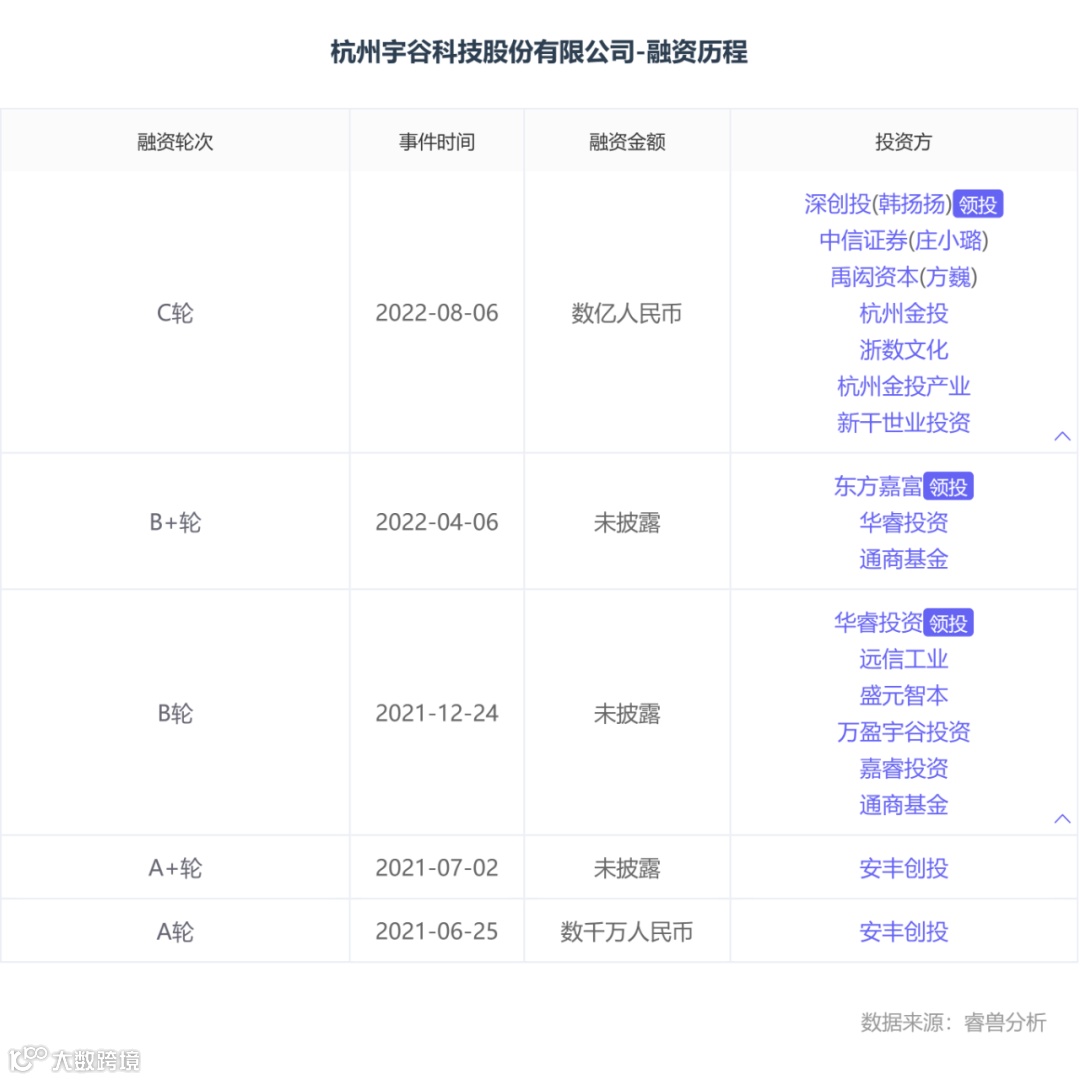
Task: Click the title 杭州宇谷科技股份有限公司-融资历程
Action: click(x=539, y=52)
